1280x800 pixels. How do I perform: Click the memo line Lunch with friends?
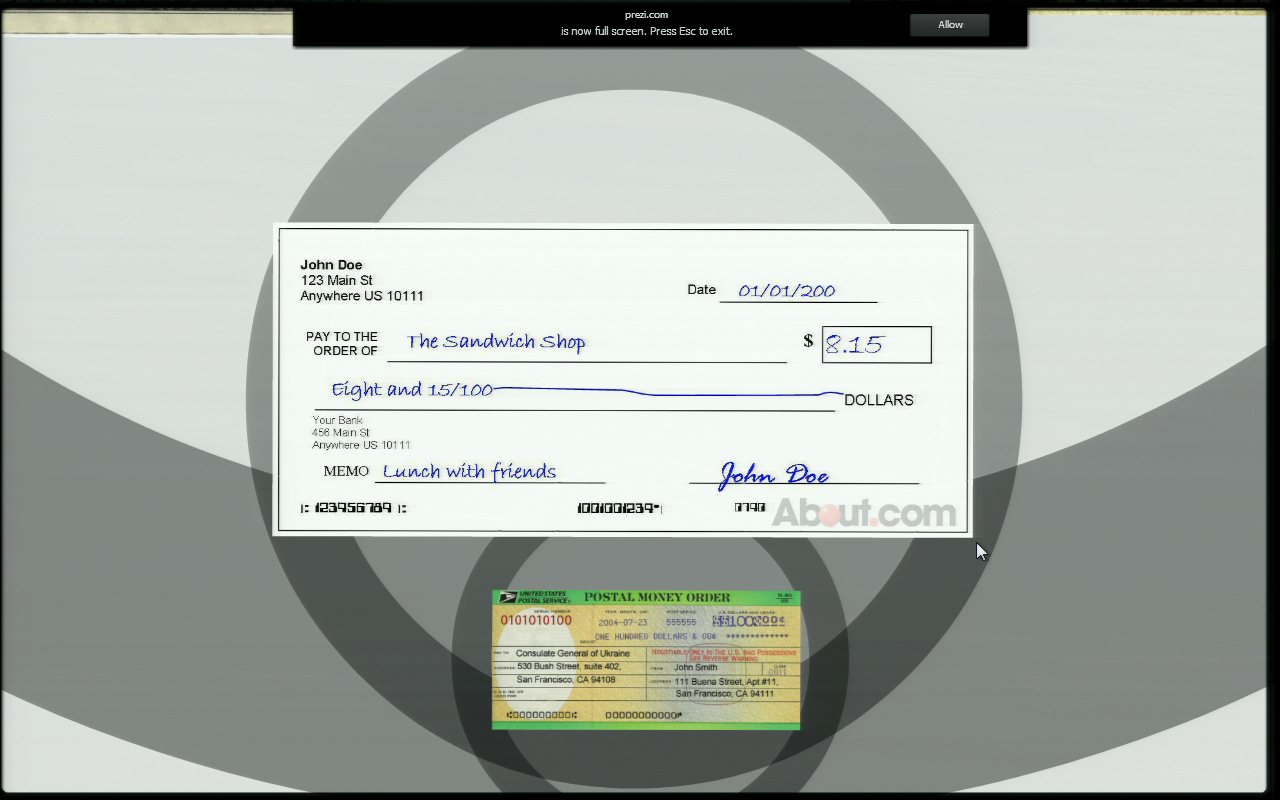(x=469, y=471)
